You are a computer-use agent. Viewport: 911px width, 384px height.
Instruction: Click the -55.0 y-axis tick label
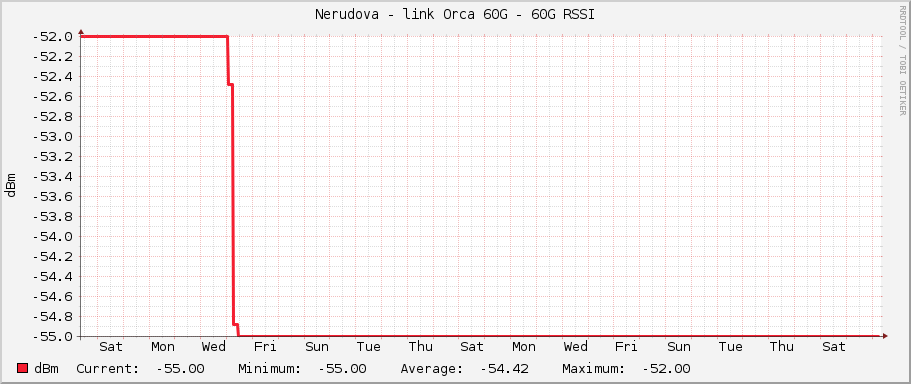52,336
